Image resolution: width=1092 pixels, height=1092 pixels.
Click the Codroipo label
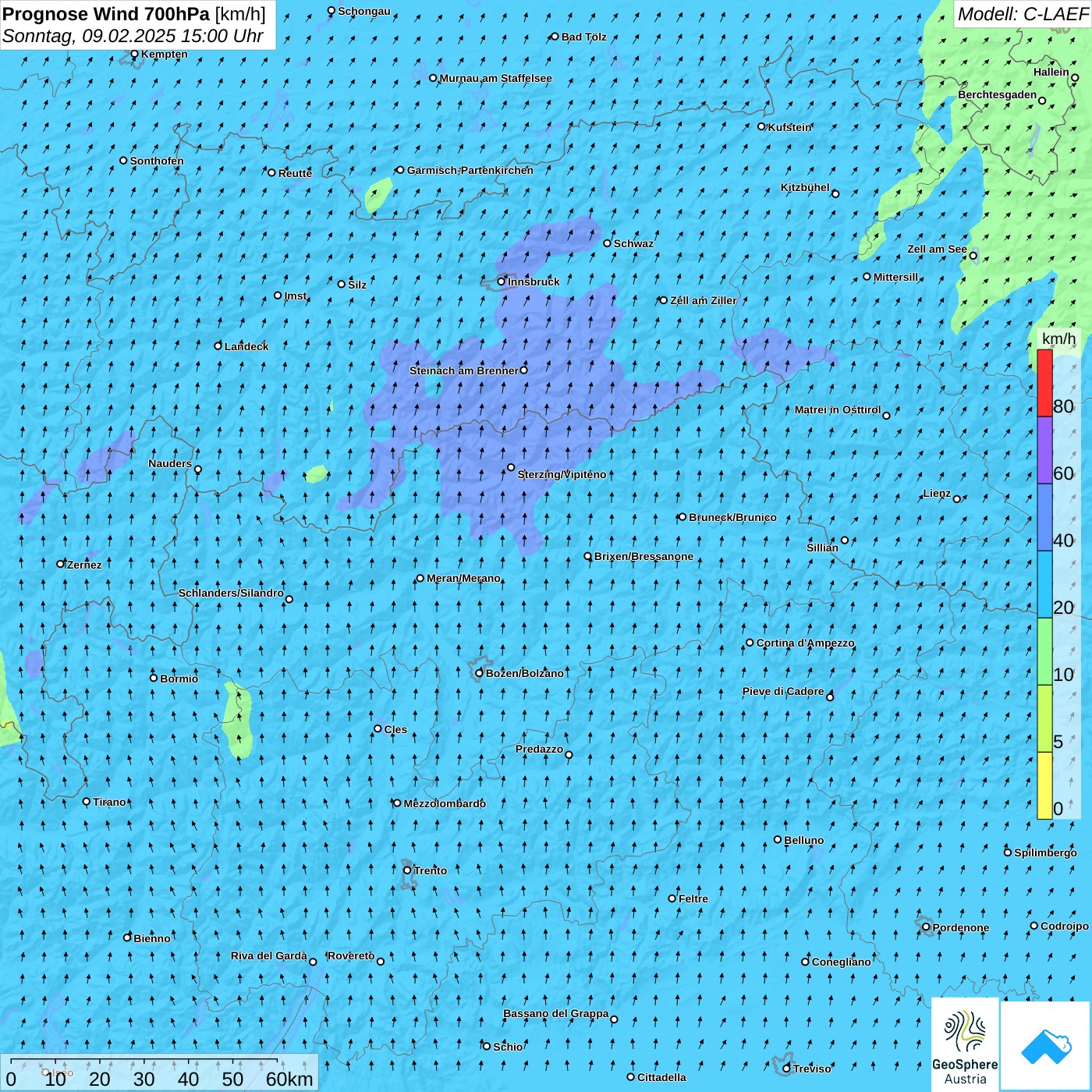[x=1065, y=926]
